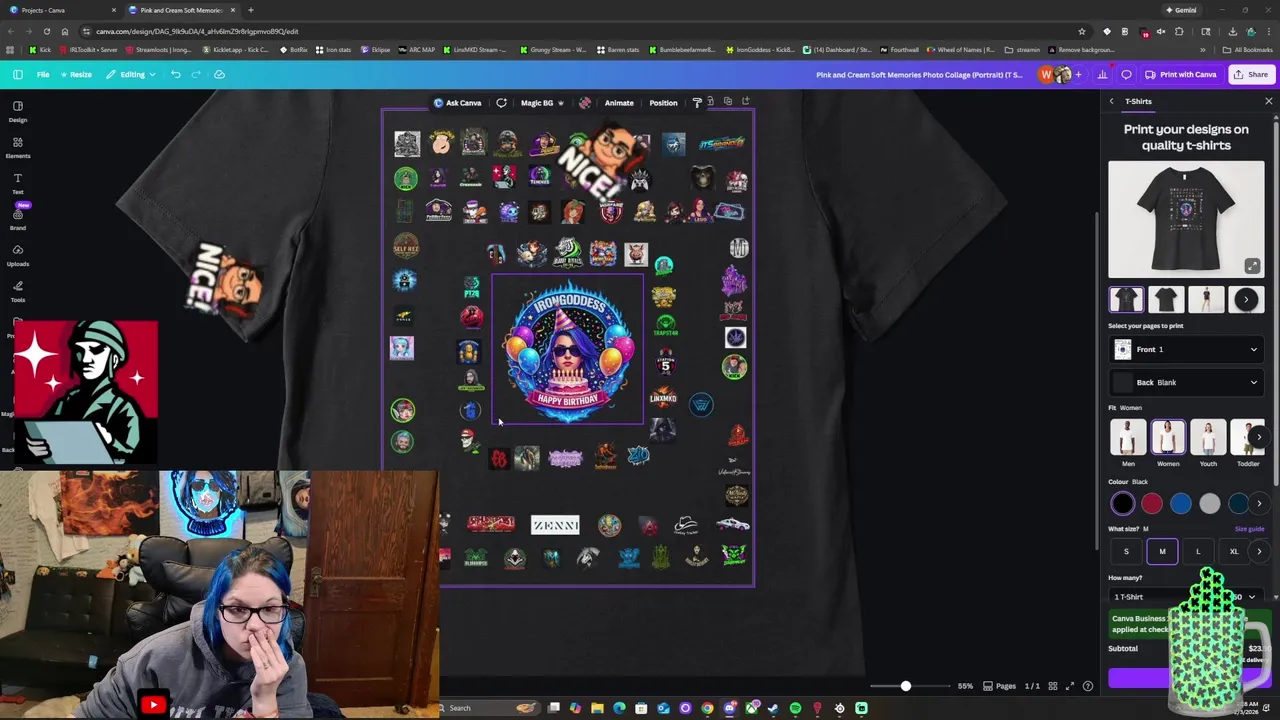Select size S
The height and width of the screenshot is (720, 1280).
click(1126, 551)
